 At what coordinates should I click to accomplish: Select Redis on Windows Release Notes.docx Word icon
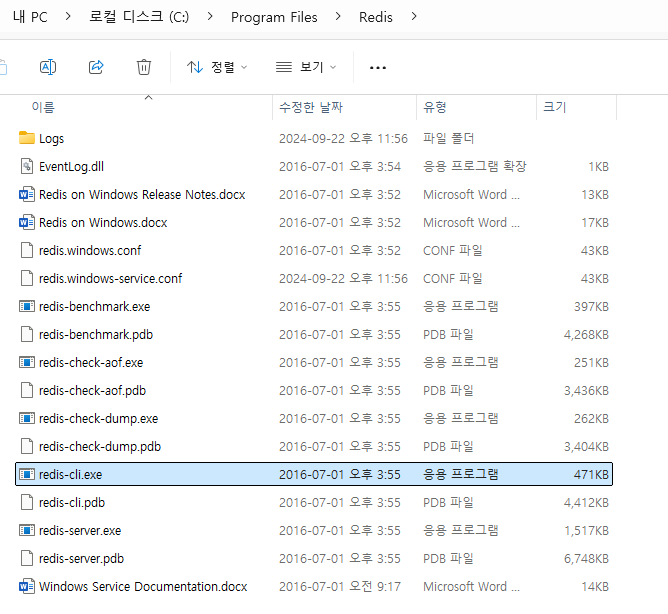point(27,194)
